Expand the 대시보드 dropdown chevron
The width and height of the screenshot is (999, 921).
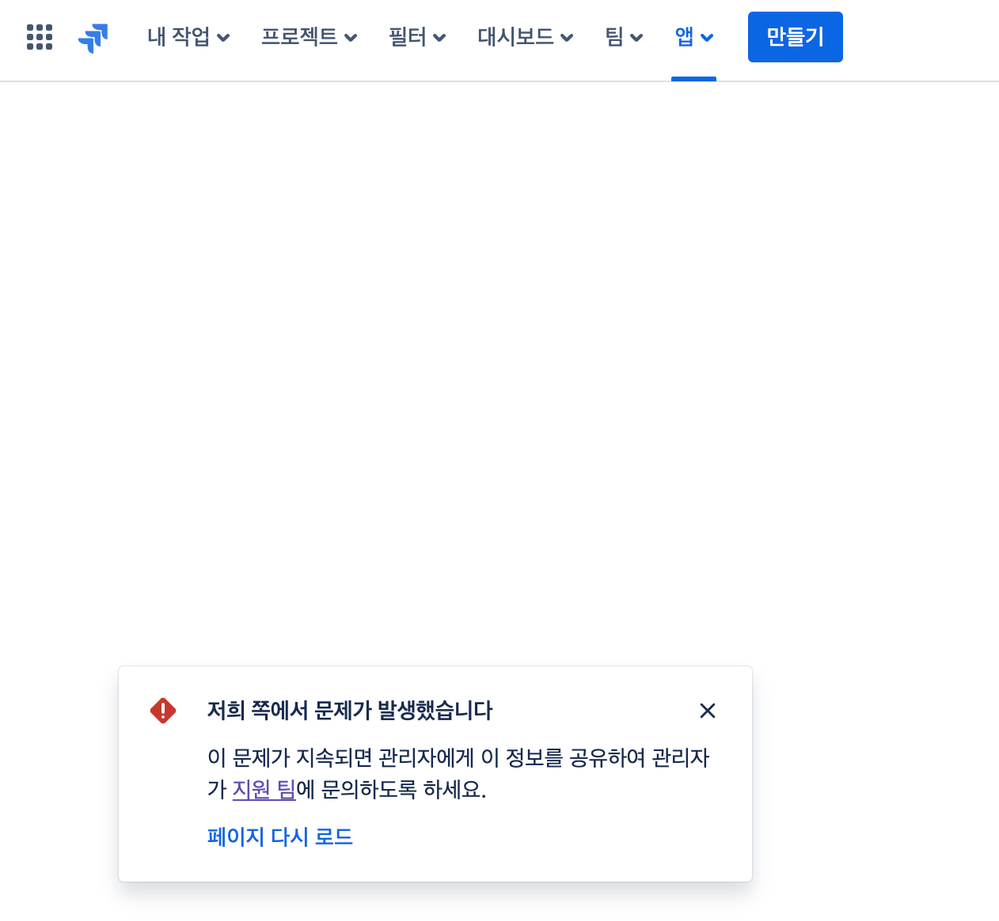tap(567, 37)
